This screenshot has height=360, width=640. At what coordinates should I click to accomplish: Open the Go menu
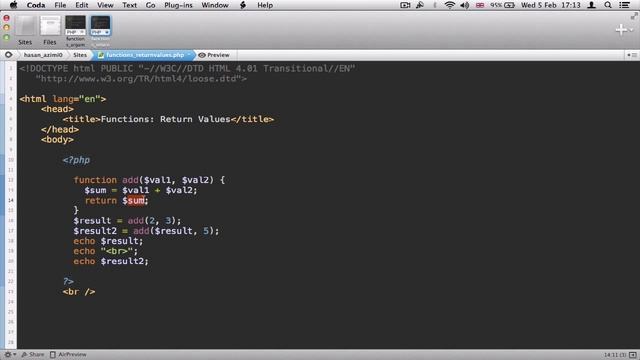point(150,5)
